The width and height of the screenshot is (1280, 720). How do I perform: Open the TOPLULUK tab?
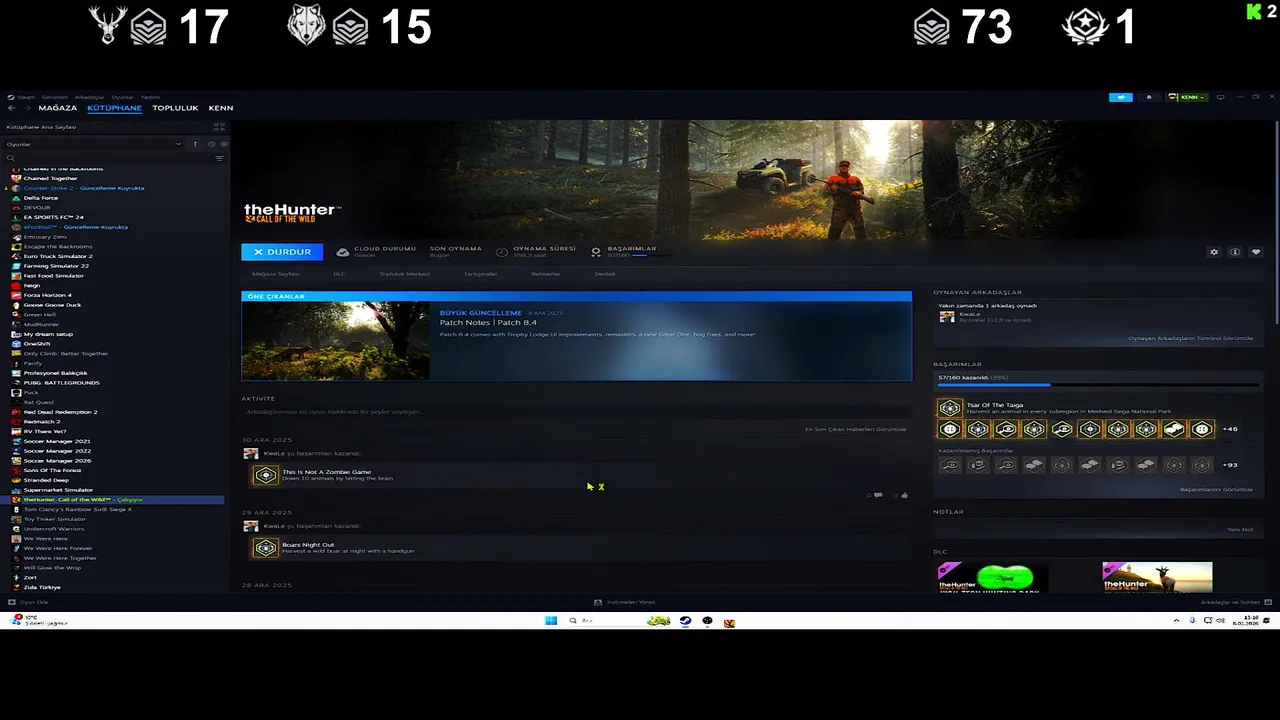click(175, 108)
